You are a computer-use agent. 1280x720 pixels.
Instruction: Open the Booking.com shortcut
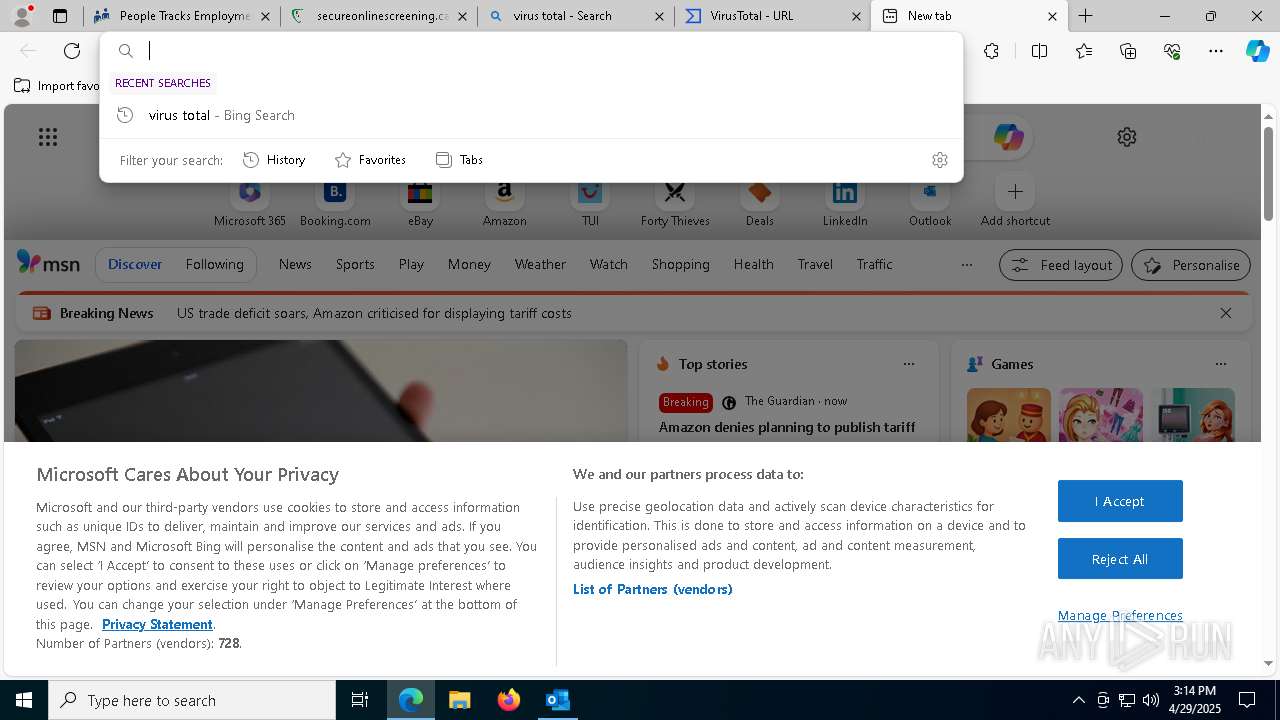click(335, 202)
